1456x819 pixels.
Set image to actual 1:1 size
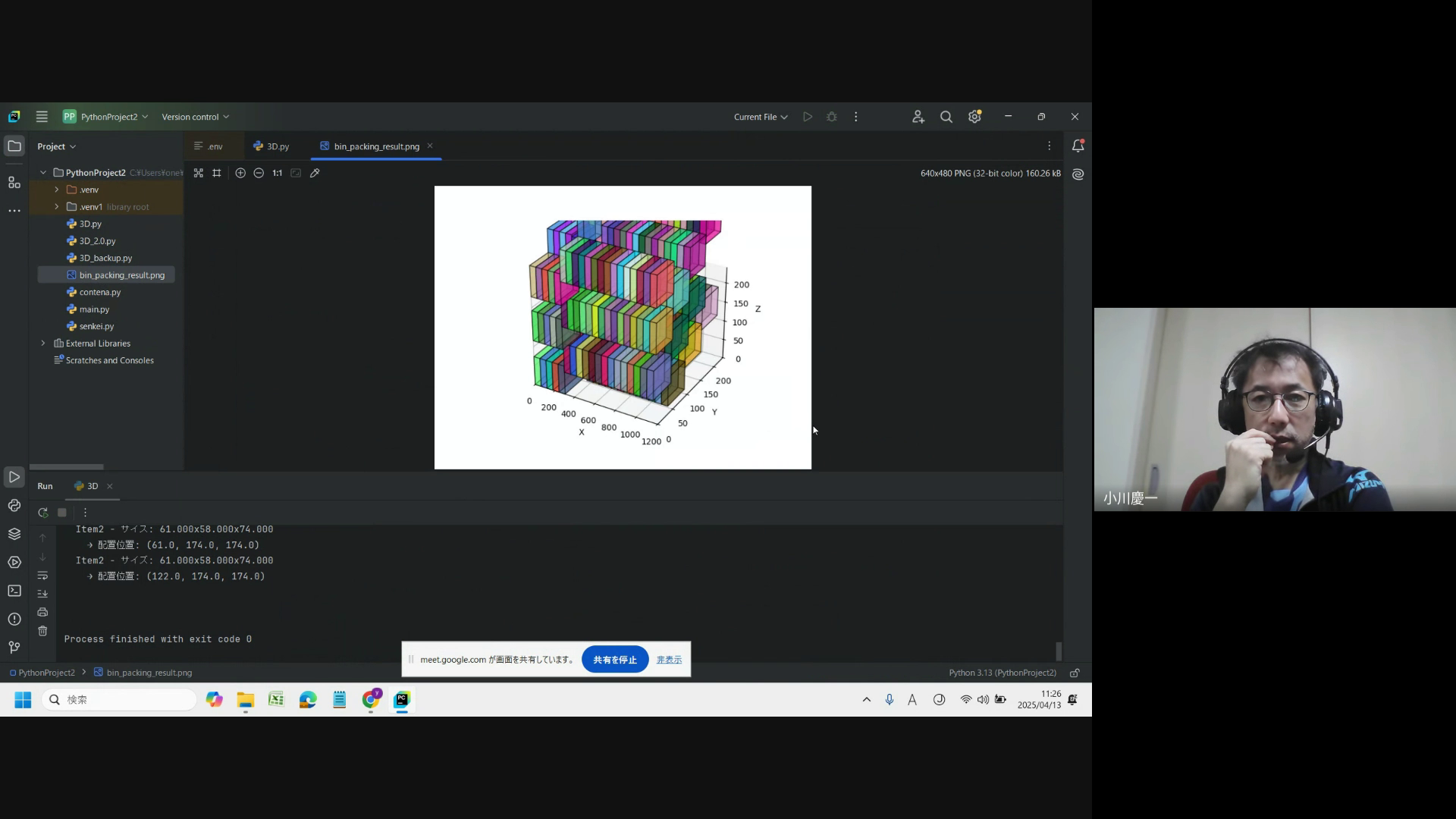(x=278, y=173)
